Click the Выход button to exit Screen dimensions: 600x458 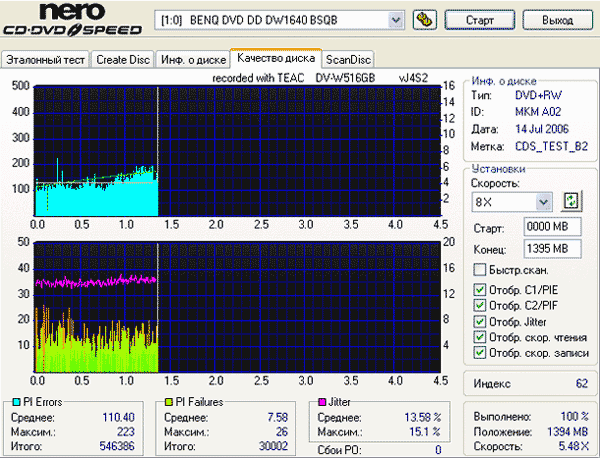(x=556, y=20)
